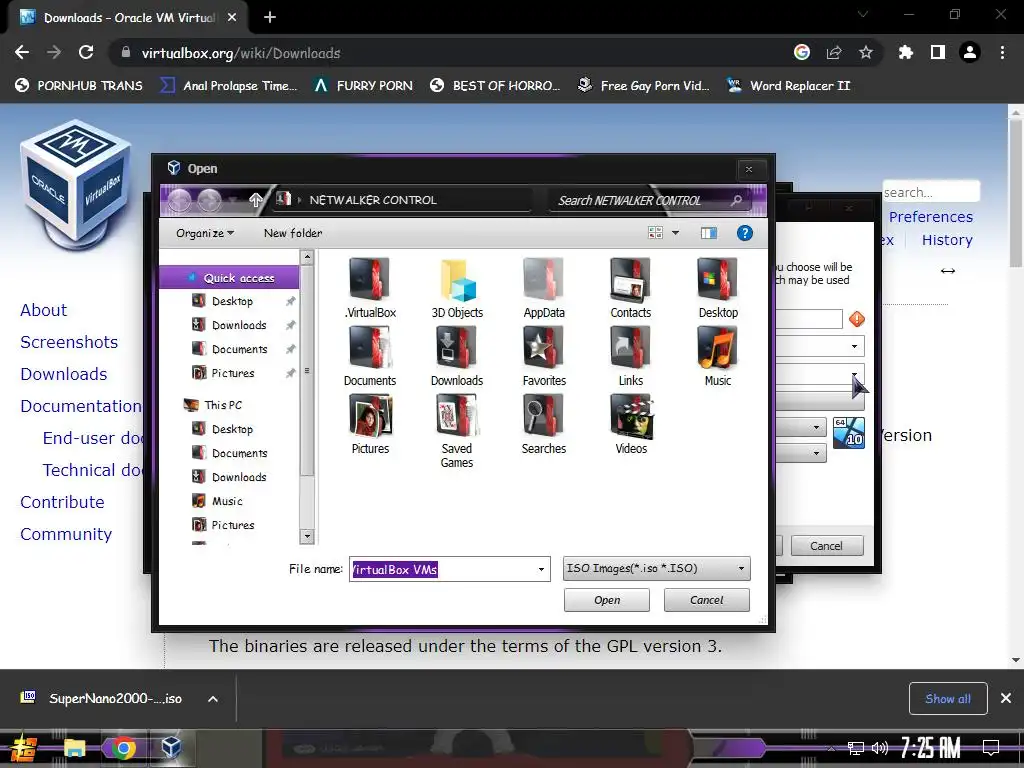Expand the recent locations dropdown arrow
1024x768 pixels.
click(x=234, y=200)
